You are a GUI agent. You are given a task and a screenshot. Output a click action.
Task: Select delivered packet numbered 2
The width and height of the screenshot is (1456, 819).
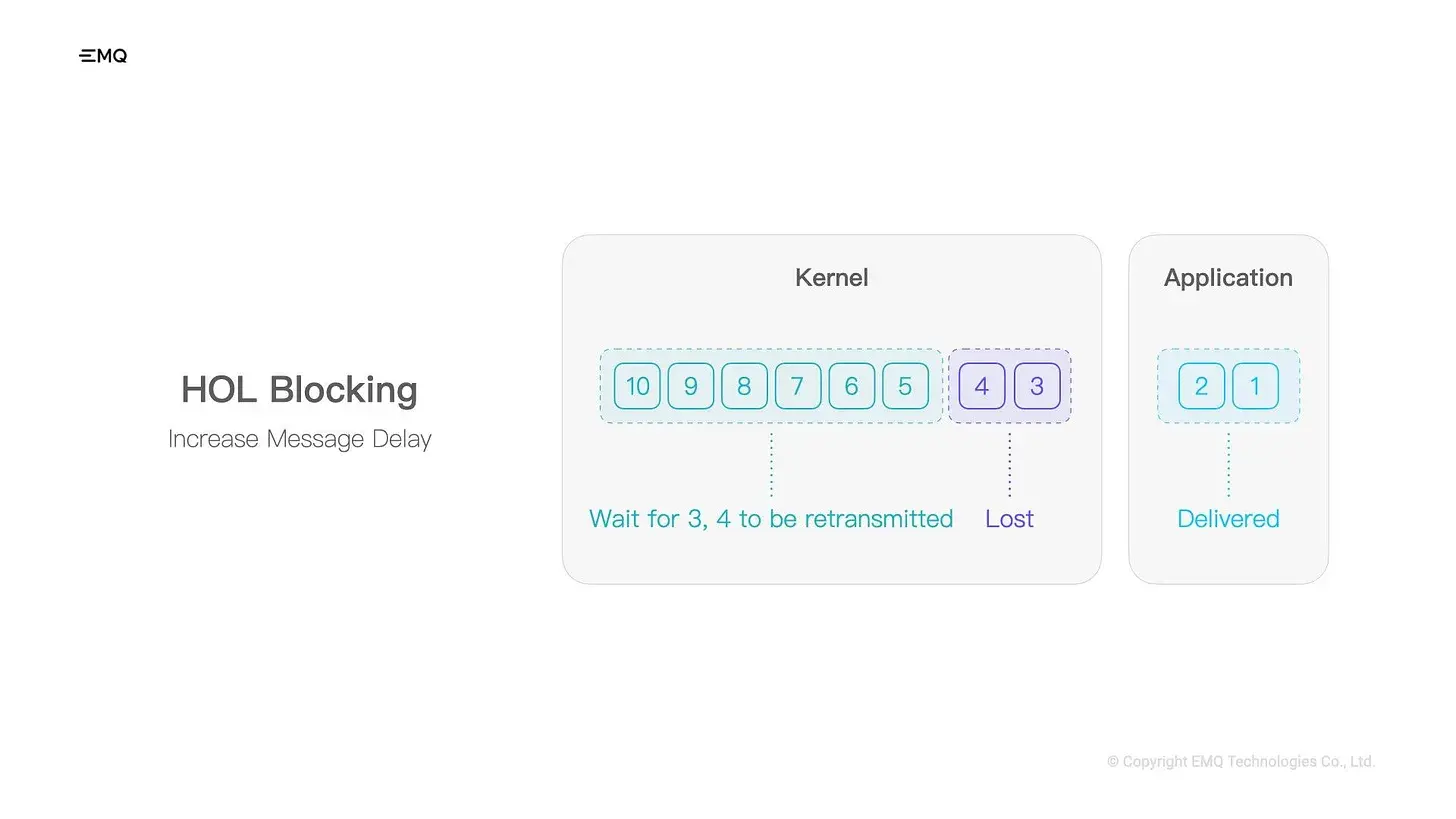pyautogui.click(x=1201, y=386)
